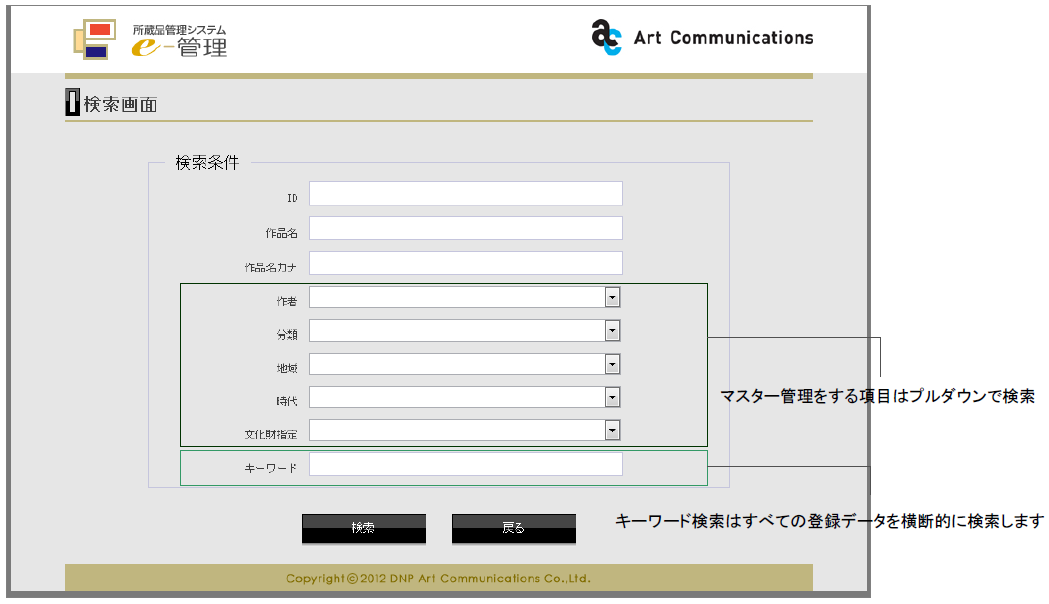Click the キーワード search field
This screenshot has width=1049, height=604.
465,464
